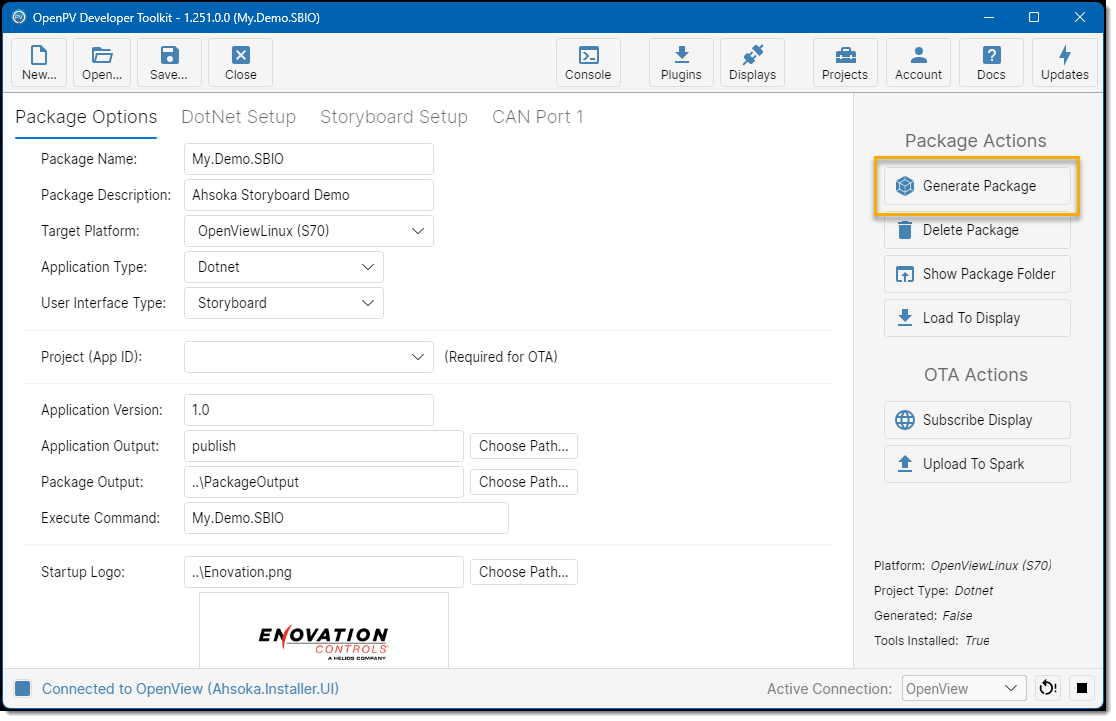Choose path for Startup Logo
This screenshot has height=721, width=1116.
click(x=524, y=572)
